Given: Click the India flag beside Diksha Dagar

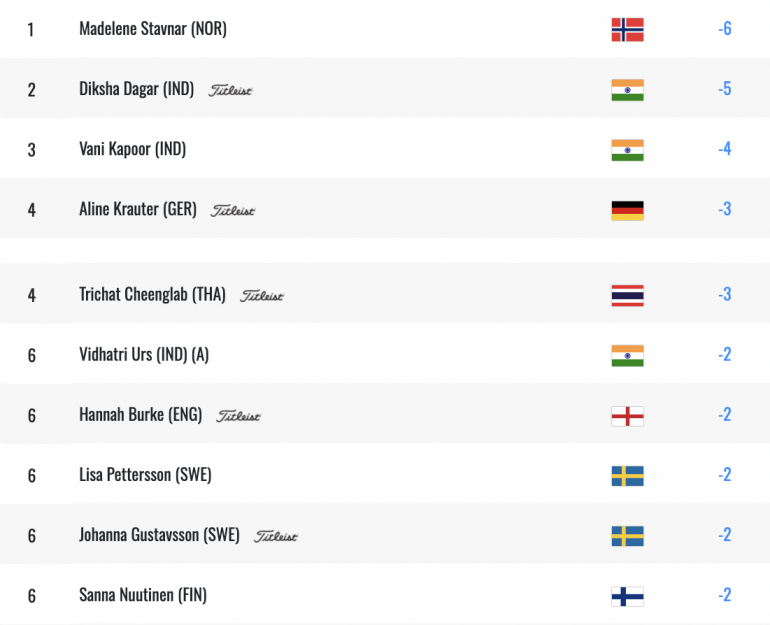Looking at the screenshot, I should click(627, 90).
